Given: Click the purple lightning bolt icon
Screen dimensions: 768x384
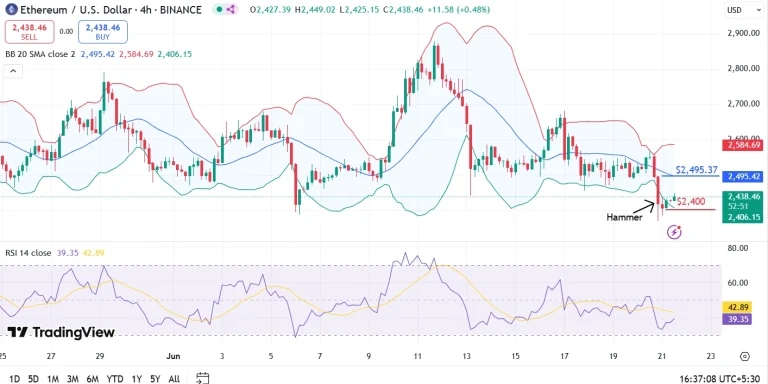Looking at the screenshot, I should 674,232.
